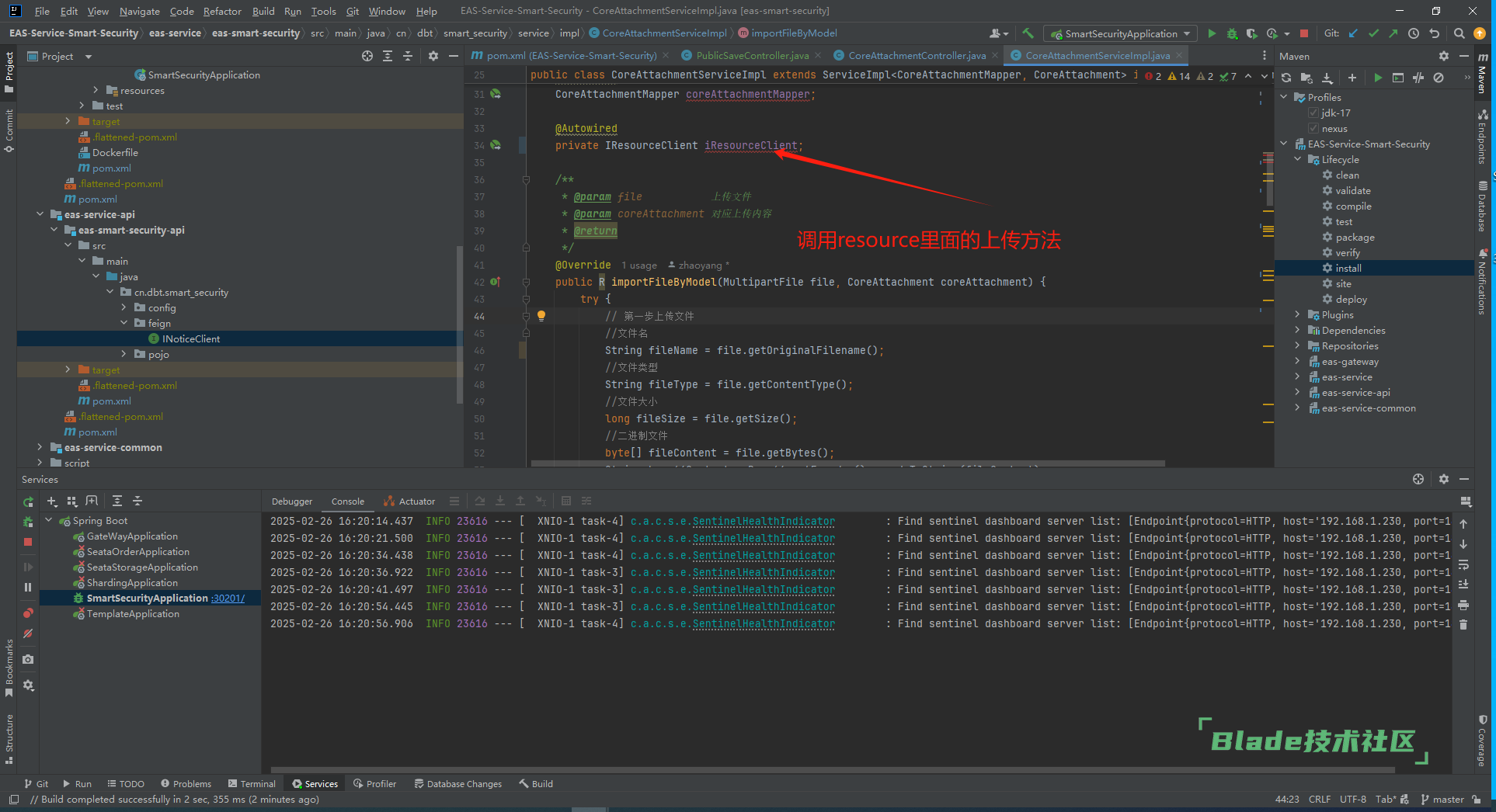The image size is (1496, 812).
Task: Run the selected Maven build icon
Action: (1378, 78)
